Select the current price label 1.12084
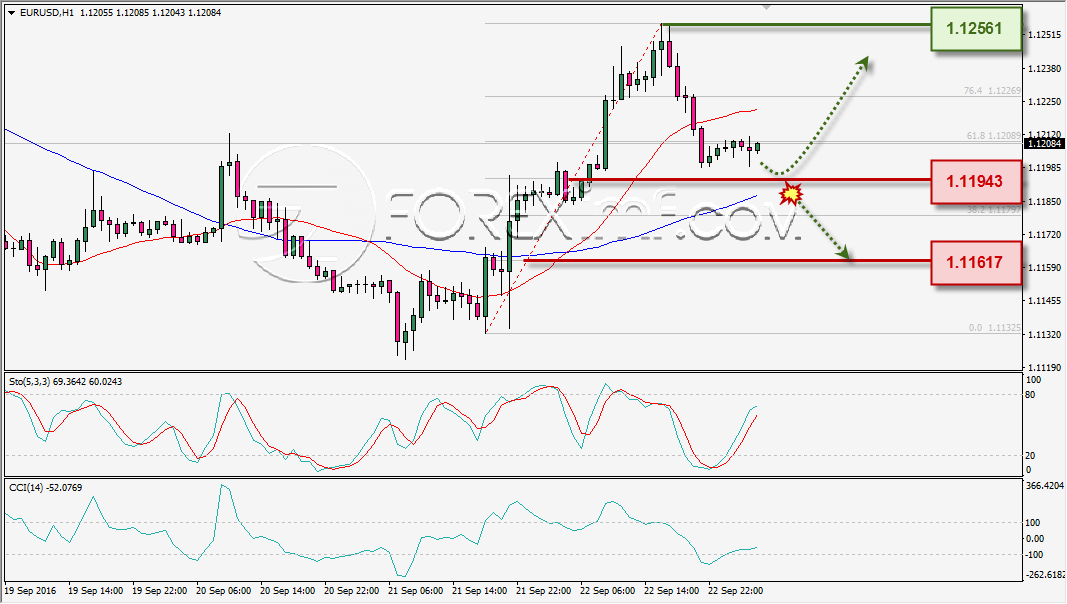This screenshot has height=604, width=1067. pos(1044,144)
